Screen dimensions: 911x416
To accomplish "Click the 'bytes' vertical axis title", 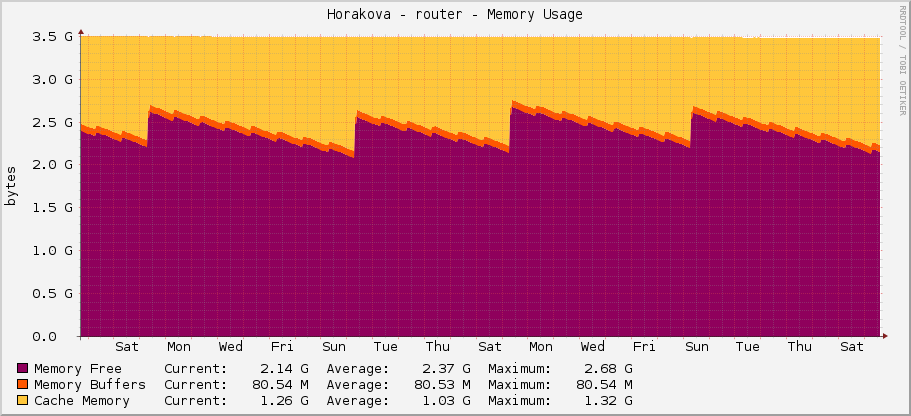I will point(10,186).
